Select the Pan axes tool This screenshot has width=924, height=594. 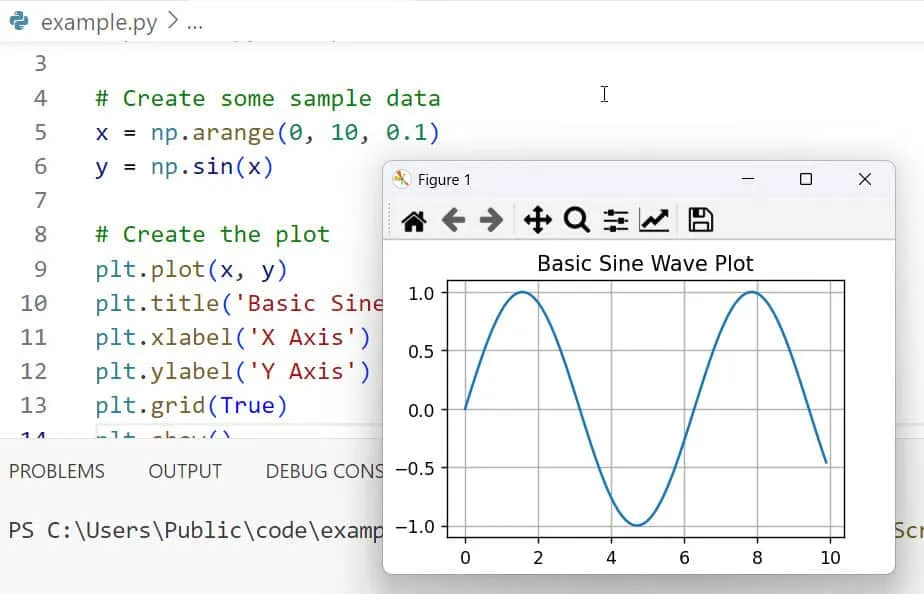point(537,220)
